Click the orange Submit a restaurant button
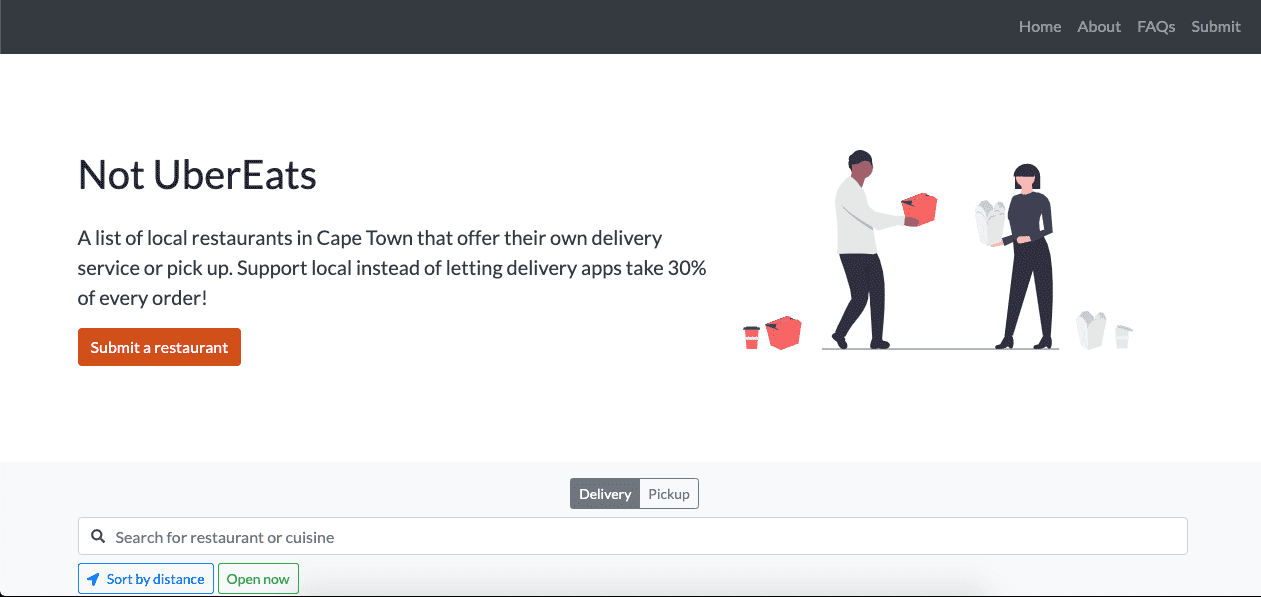 tap(159, 347)
